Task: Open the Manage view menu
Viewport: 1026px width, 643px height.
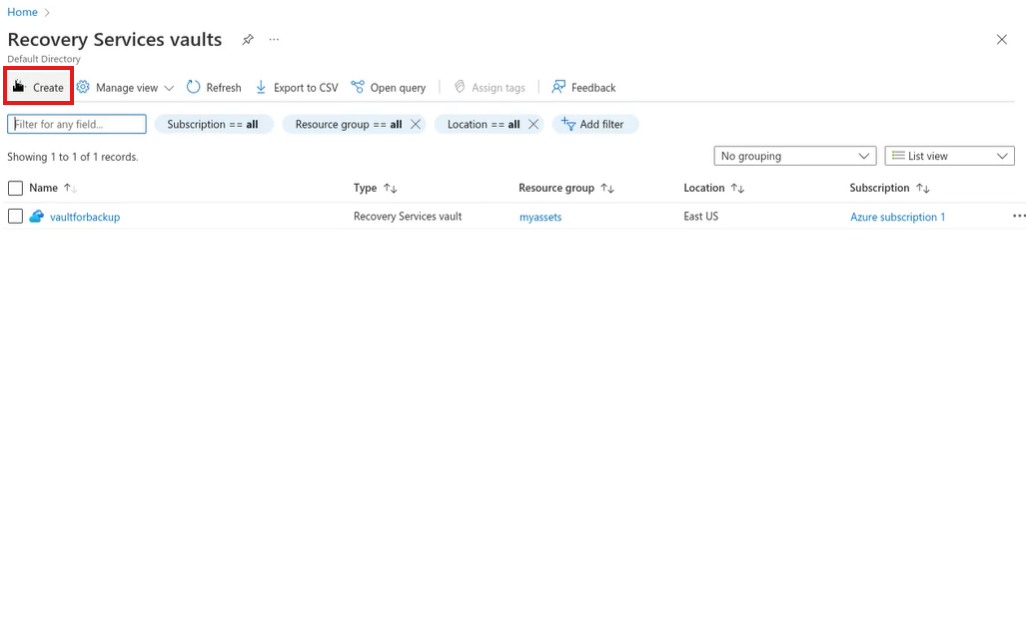Action: click(125, 88)
